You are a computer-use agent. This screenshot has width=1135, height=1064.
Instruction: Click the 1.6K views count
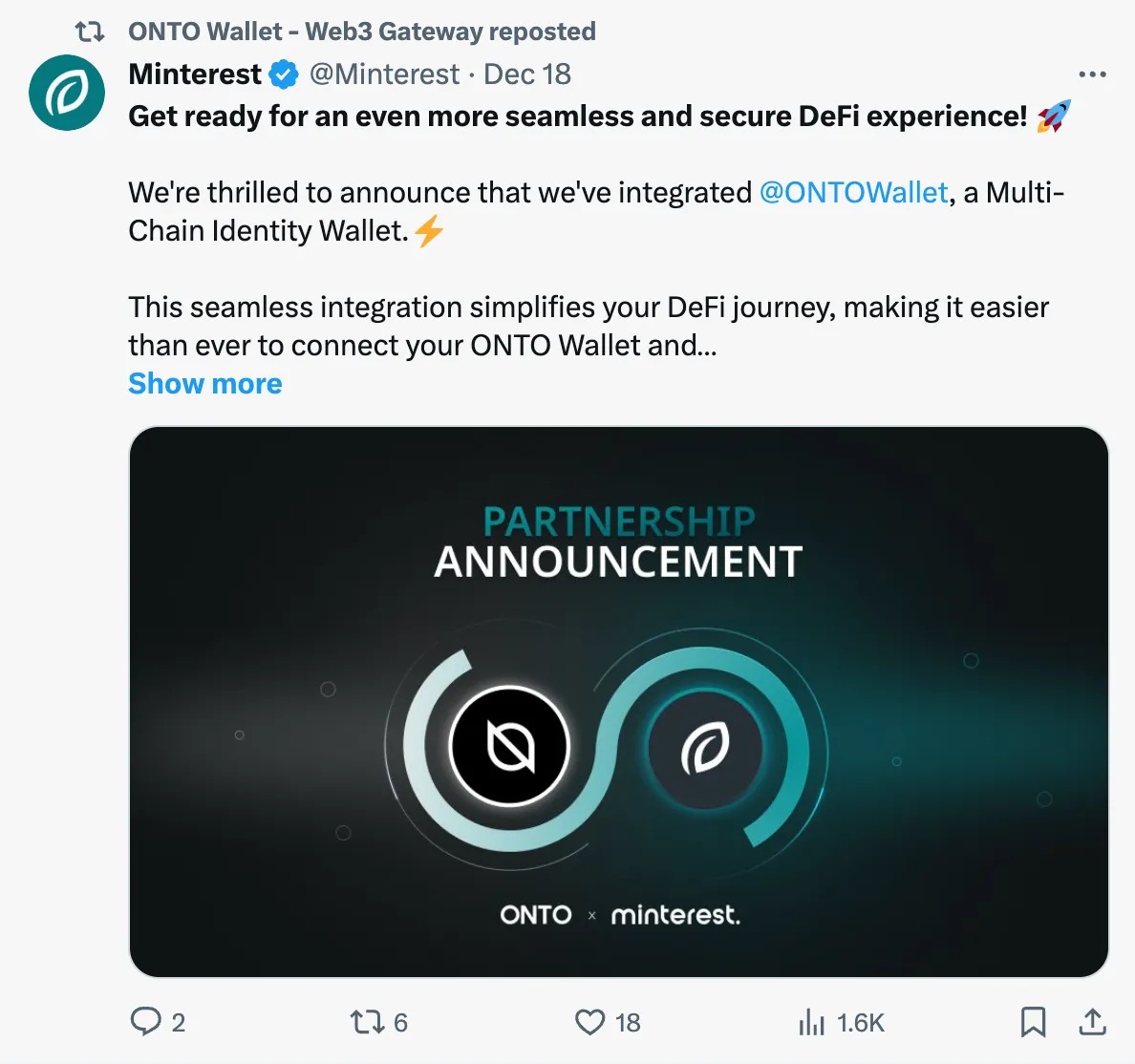click(861, 1023)
